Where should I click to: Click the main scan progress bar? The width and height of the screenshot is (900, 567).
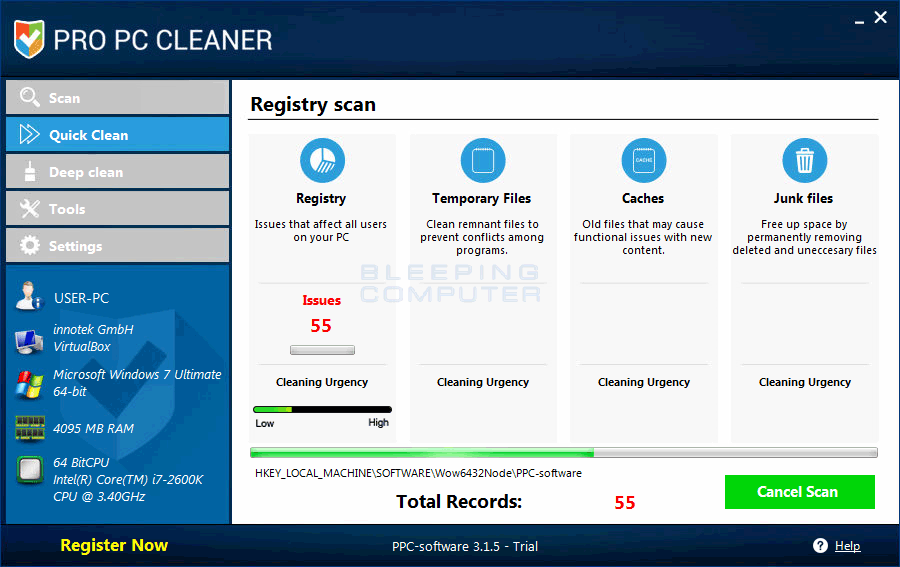click(564, 453)
